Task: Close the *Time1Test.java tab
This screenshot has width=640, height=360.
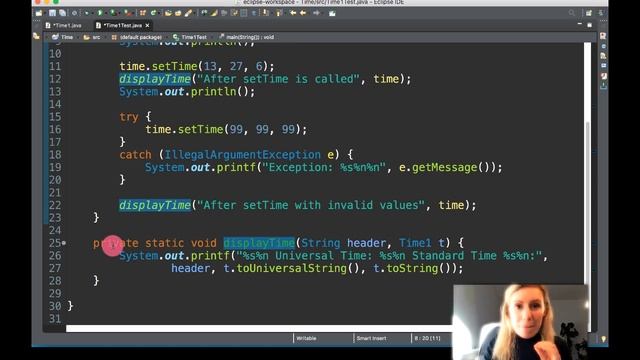Action: [x=147, y=25]
